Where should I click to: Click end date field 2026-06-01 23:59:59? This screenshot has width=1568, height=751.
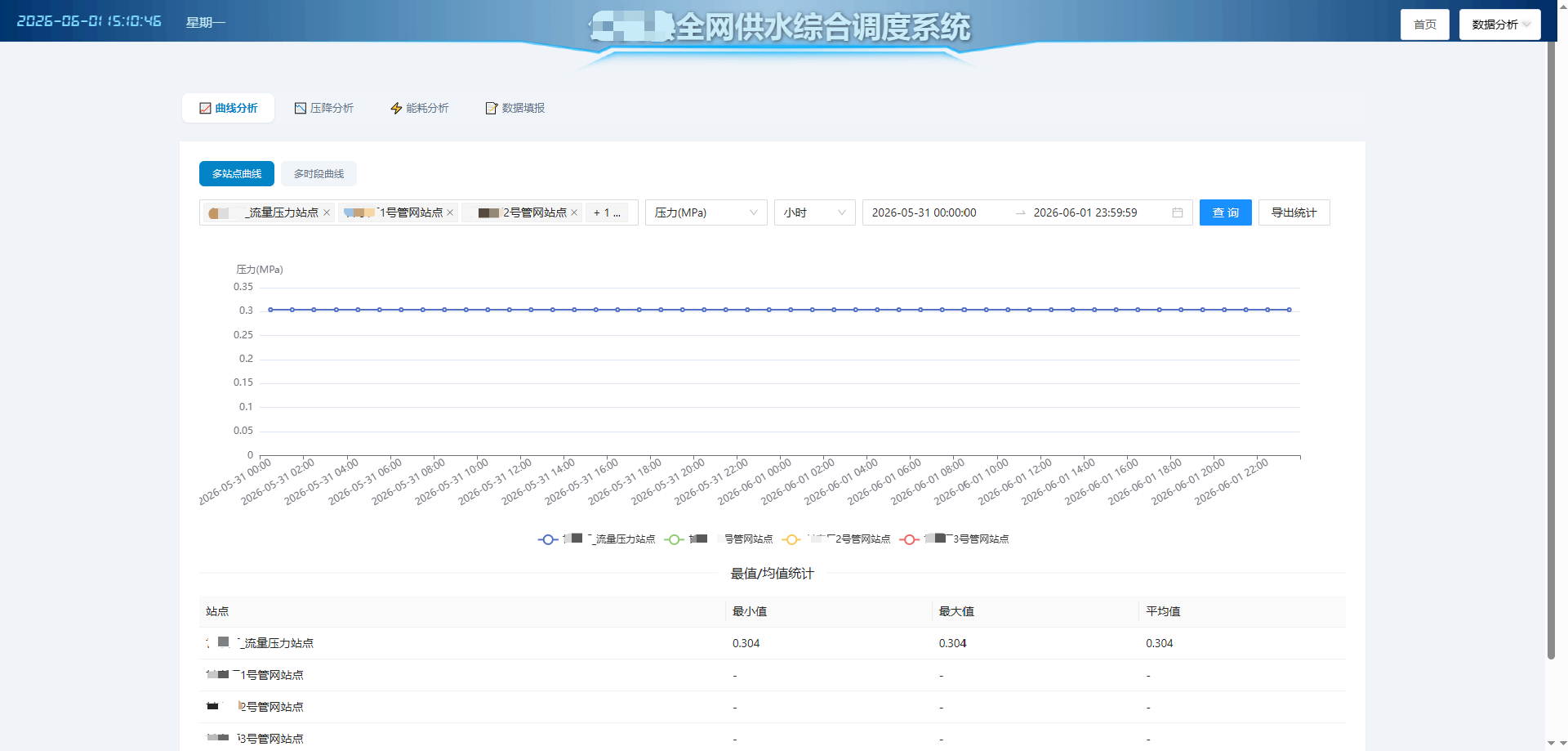pos(1085,212)
